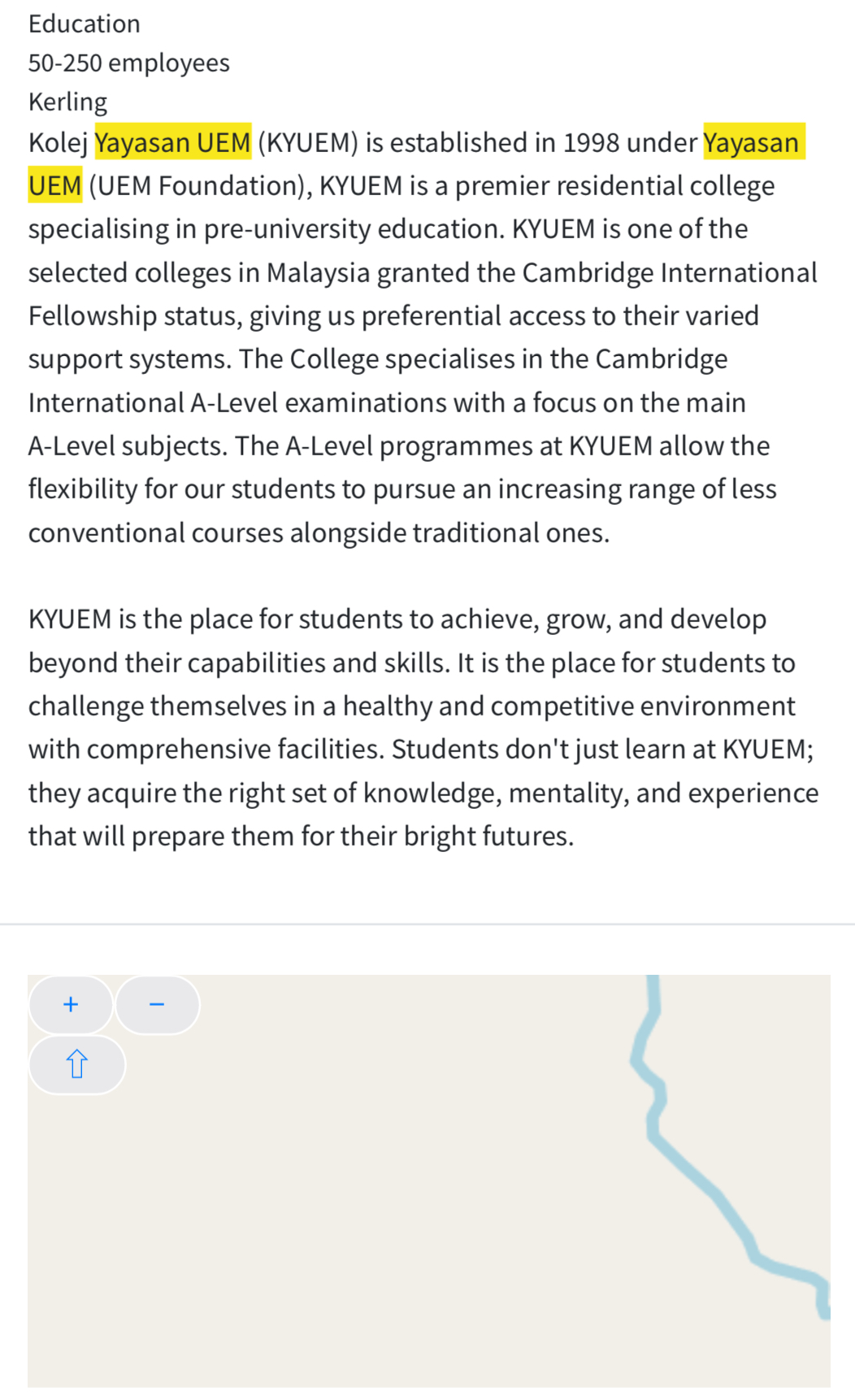The image size is (855, 1400).
Task: Click the blue river line on the map
Action: (x=699, y=1177)
